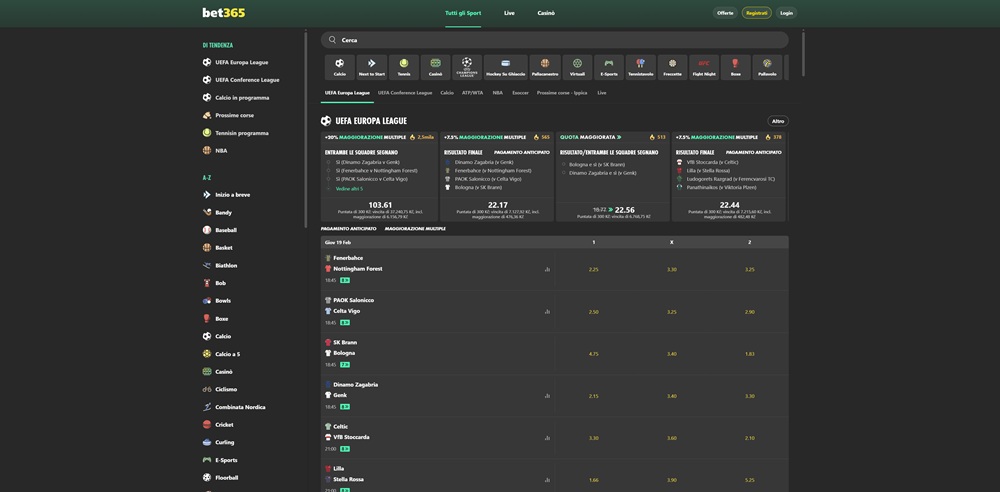Expand markets badge for PAOK Salonicco match

click(344, 323)
